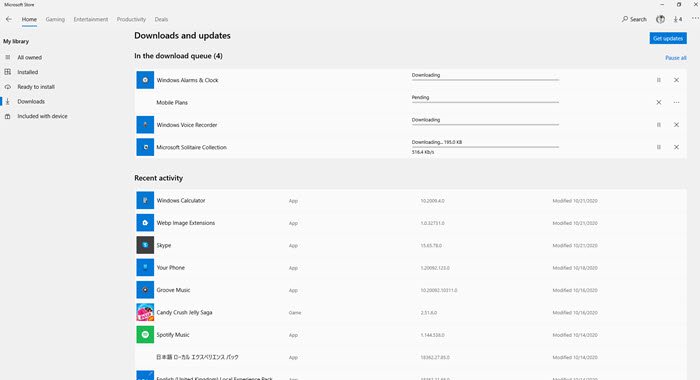
Task: Open the Webp Image Extensions entry name
Action: coord(186,223)
